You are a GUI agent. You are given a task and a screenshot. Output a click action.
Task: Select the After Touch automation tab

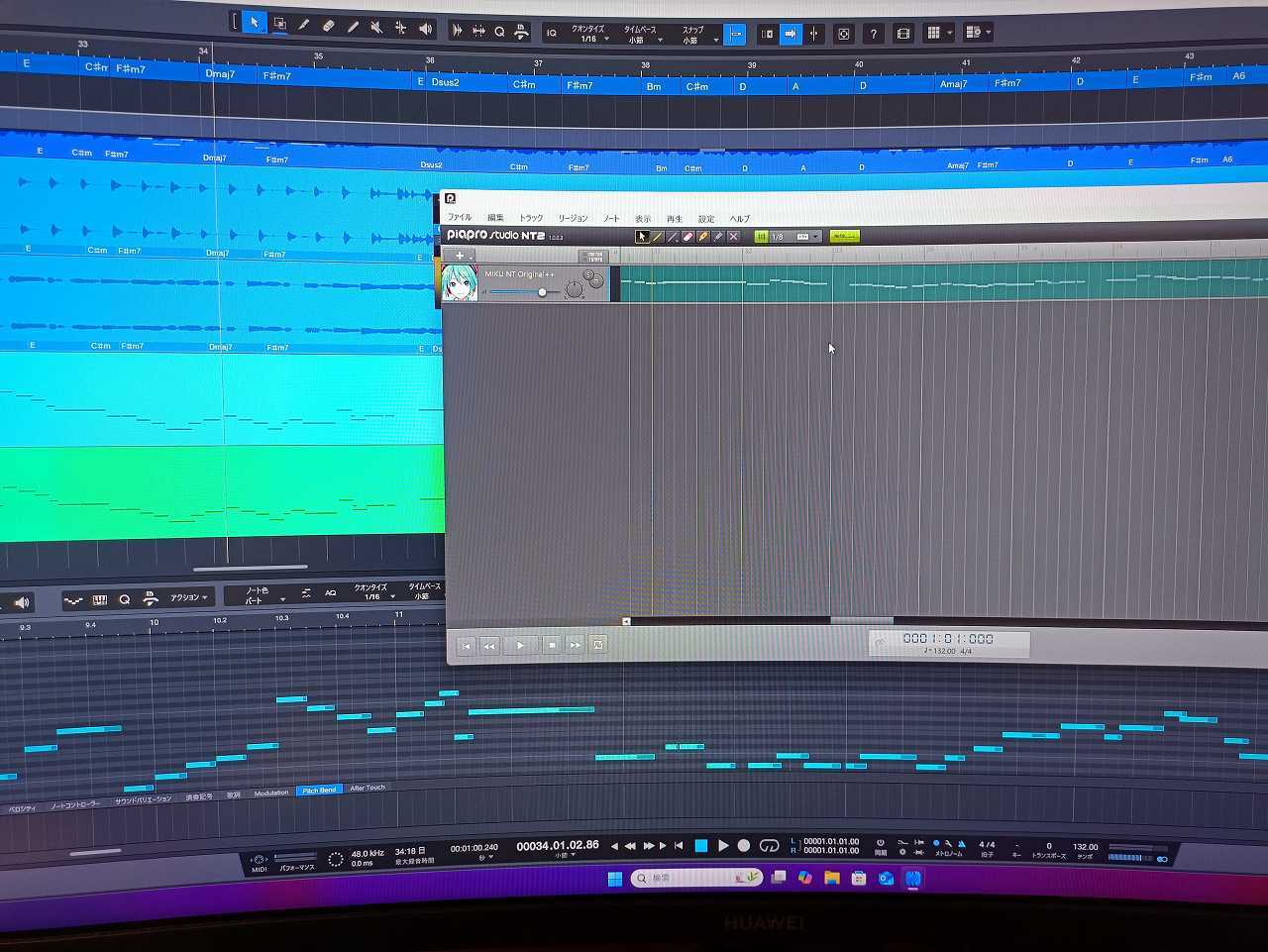point(368,788)
